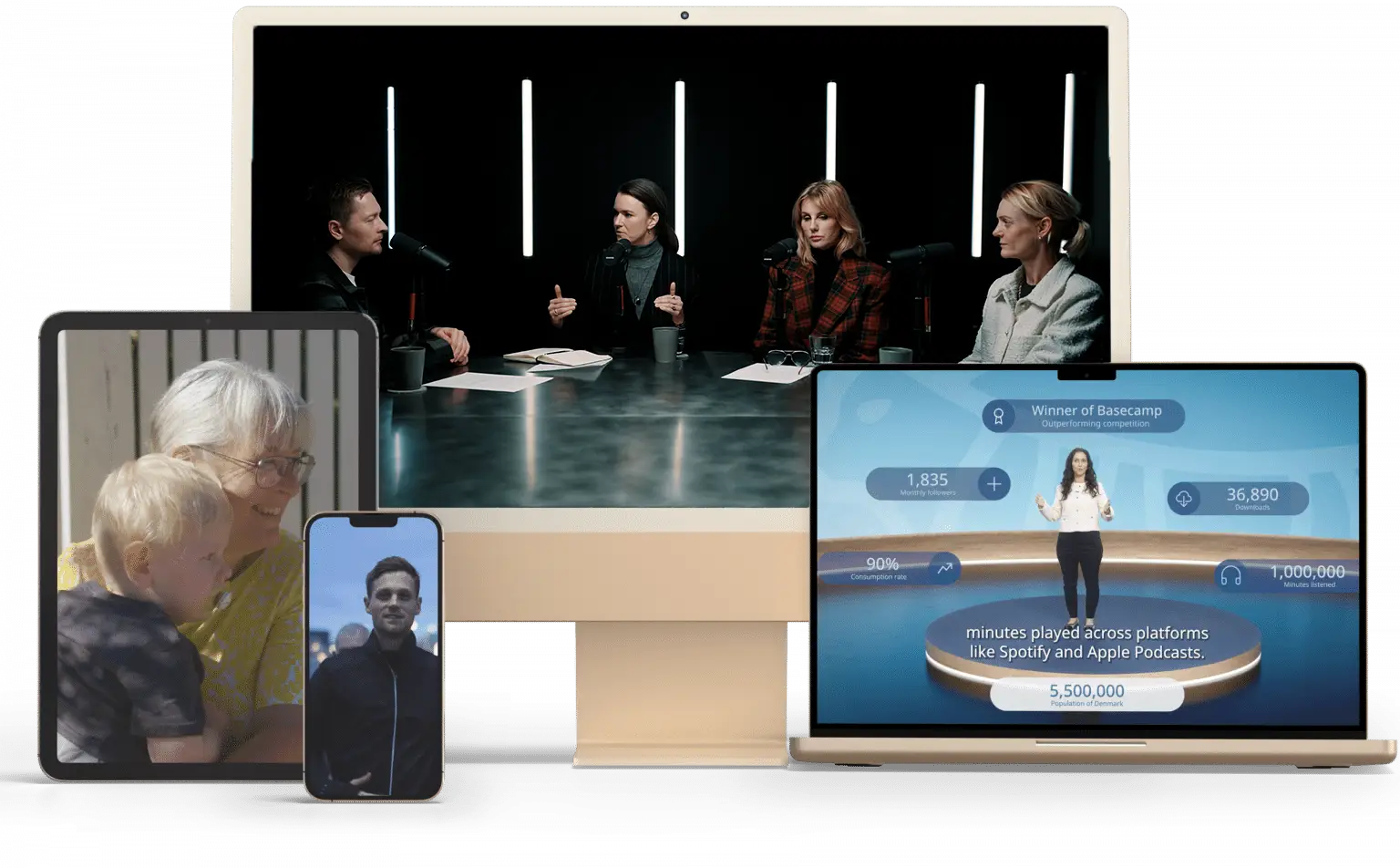Click the headphones icon beside 1,000,000

pyautogui.click(x=1230, y=575)
